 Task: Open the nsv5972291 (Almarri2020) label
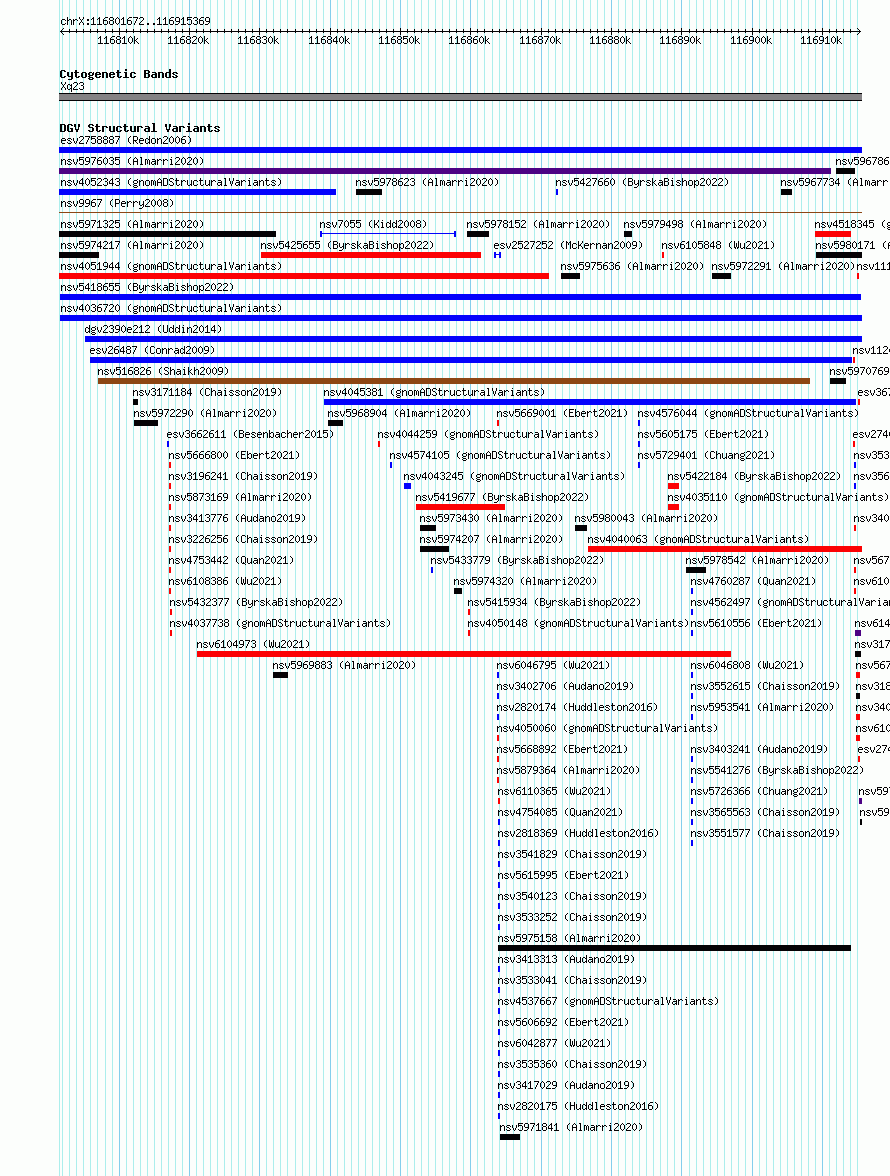783,266
